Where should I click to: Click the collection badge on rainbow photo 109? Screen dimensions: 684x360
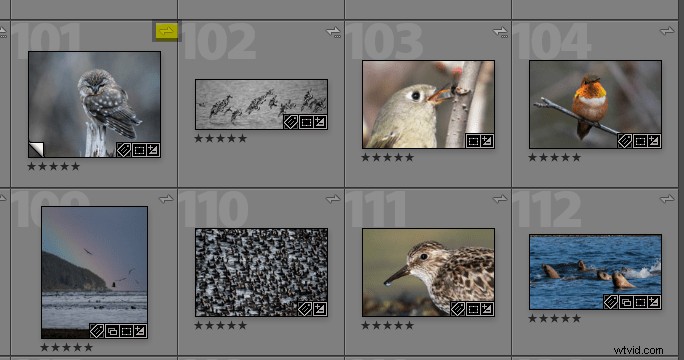coord(112,331)
